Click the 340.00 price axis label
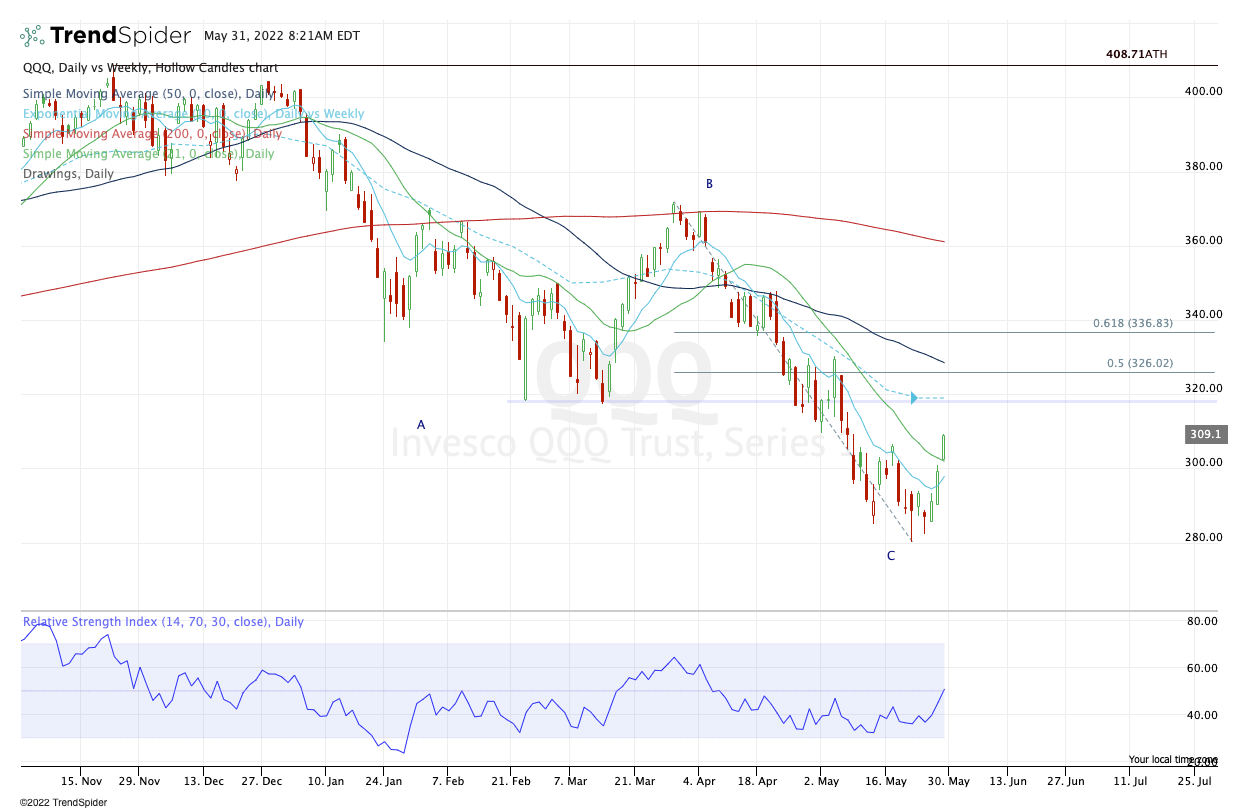This screenshot has width=1248, height=812. (x=1203, y=314)
